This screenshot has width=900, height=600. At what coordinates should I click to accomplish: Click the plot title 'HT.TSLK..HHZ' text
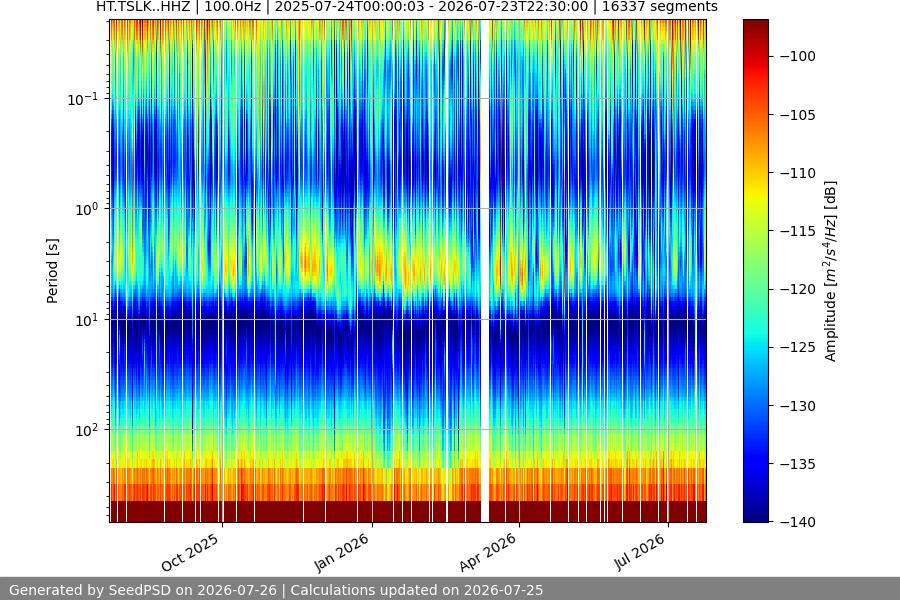[143, 6]
